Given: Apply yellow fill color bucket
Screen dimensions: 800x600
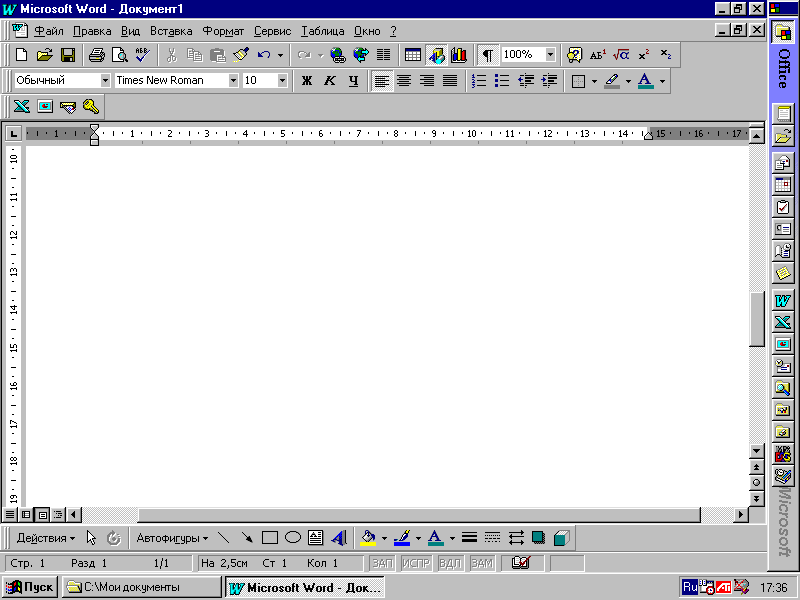Looking at the screenshot, I should point(368,538).
